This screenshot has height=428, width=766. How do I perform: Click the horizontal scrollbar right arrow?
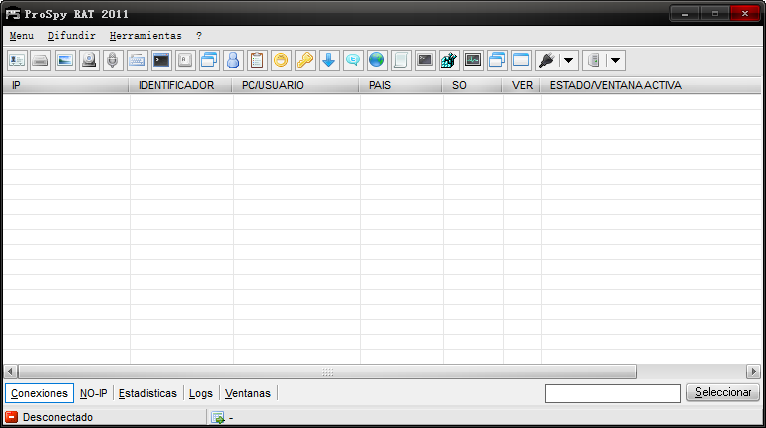(753, 371)
